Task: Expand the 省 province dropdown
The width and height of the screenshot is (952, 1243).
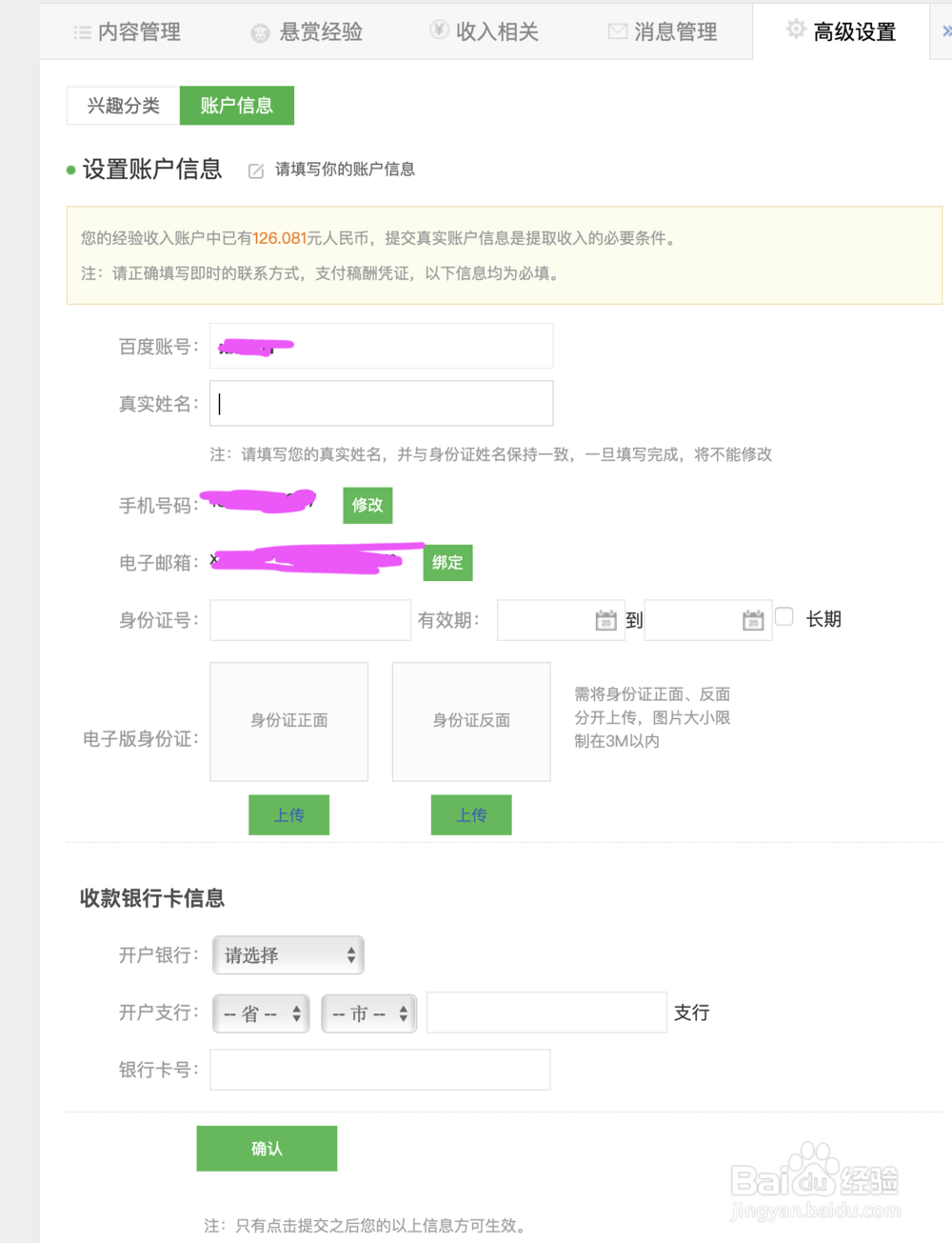Action: coord(261,1013)
